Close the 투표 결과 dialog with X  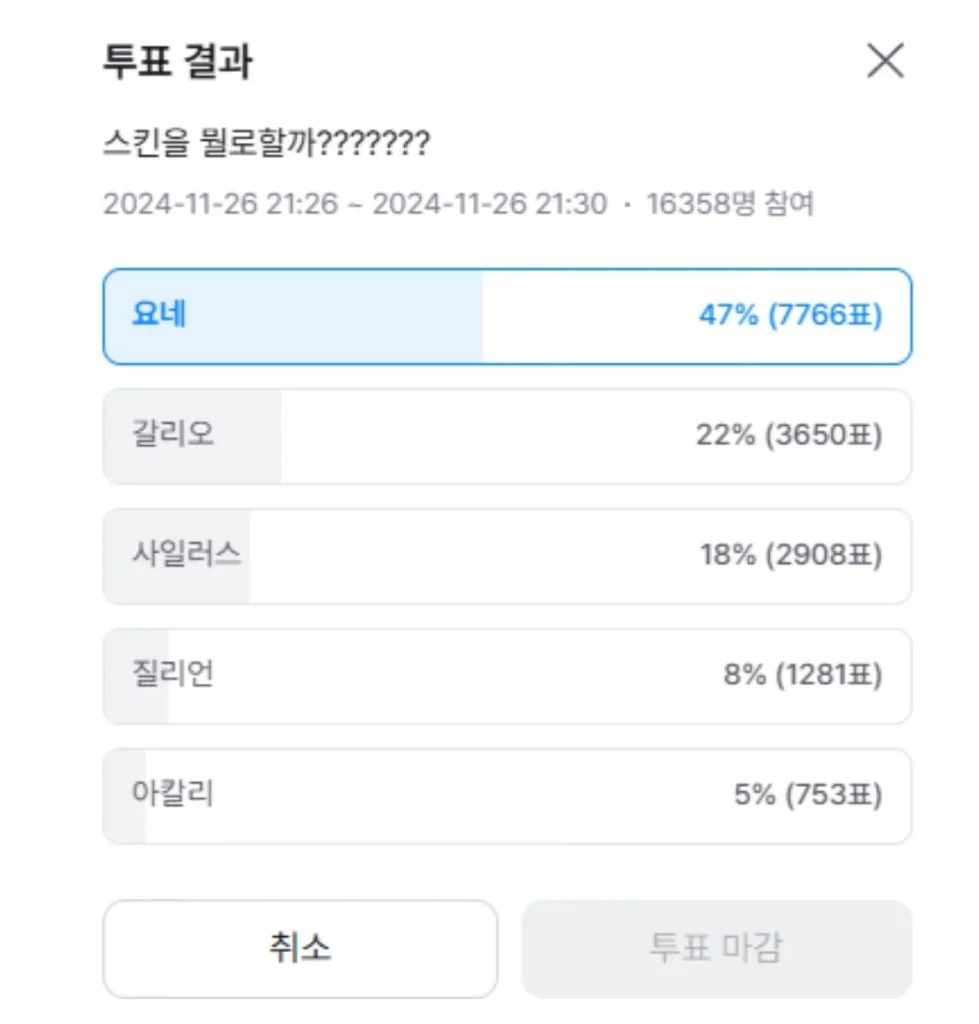click(885, 61)
